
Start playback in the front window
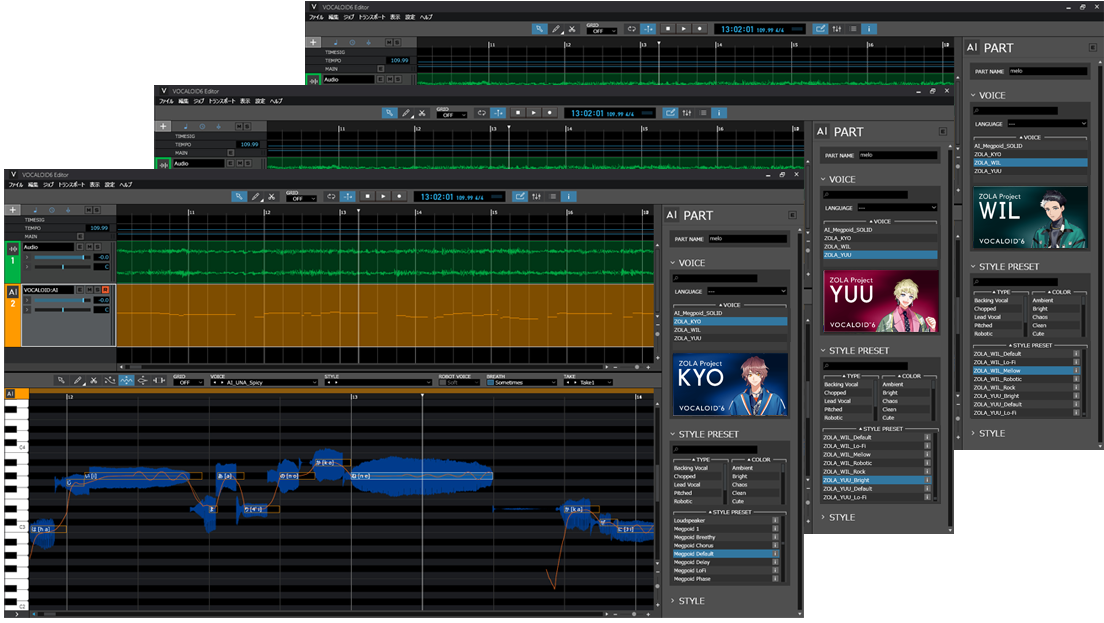(x=383, y=196)
